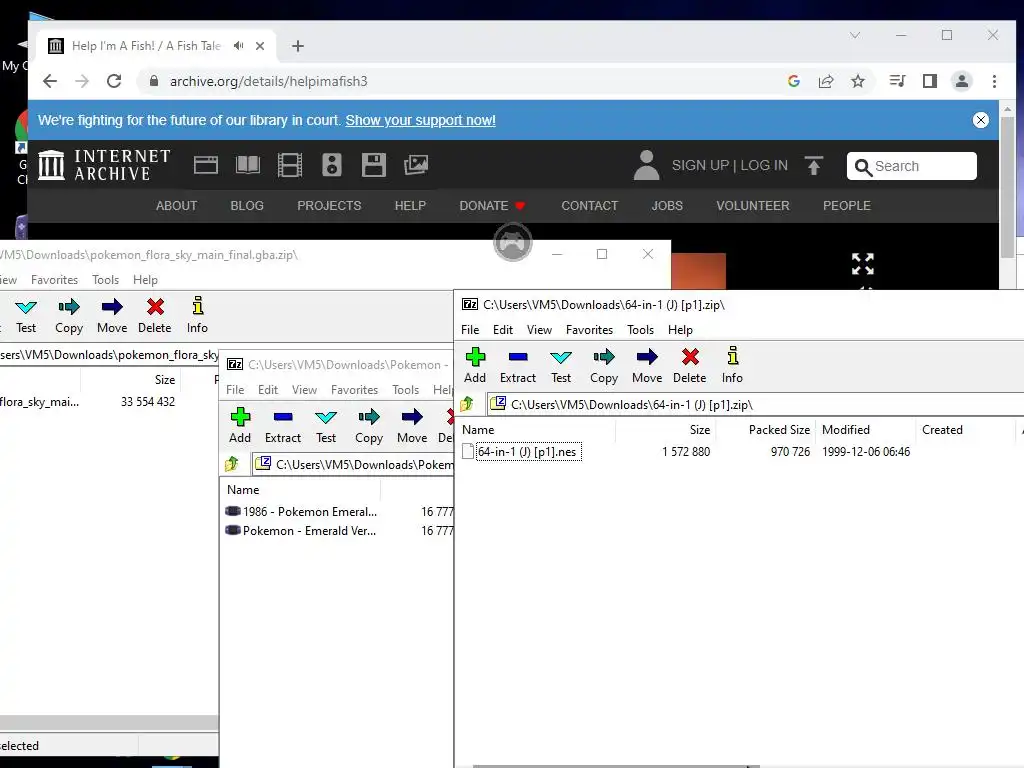Viewport: 1024px width, 768px height.
Task: Open Chrome three-dot menu
Action: 994,81
